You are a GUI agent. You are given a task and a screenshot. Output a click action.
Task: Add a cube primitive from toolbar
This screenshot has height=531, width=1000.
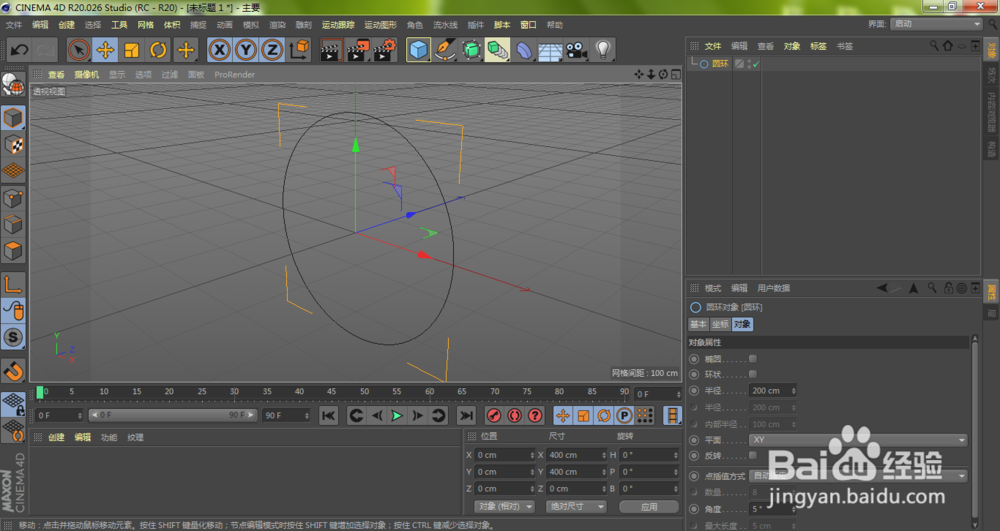(418, 49)
